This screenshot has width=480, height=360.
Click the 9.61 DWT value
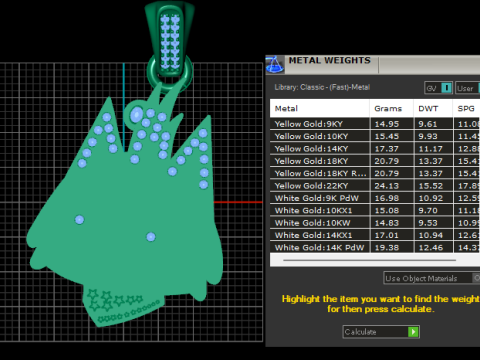point(428,124)
